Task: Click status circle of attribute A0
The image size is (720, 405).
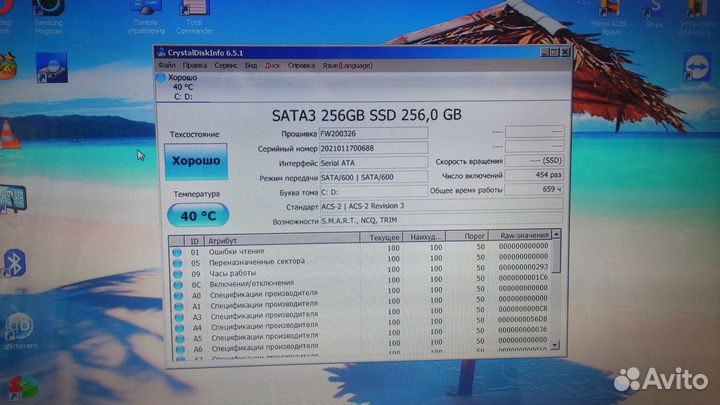Action: [x=178, y=296]
